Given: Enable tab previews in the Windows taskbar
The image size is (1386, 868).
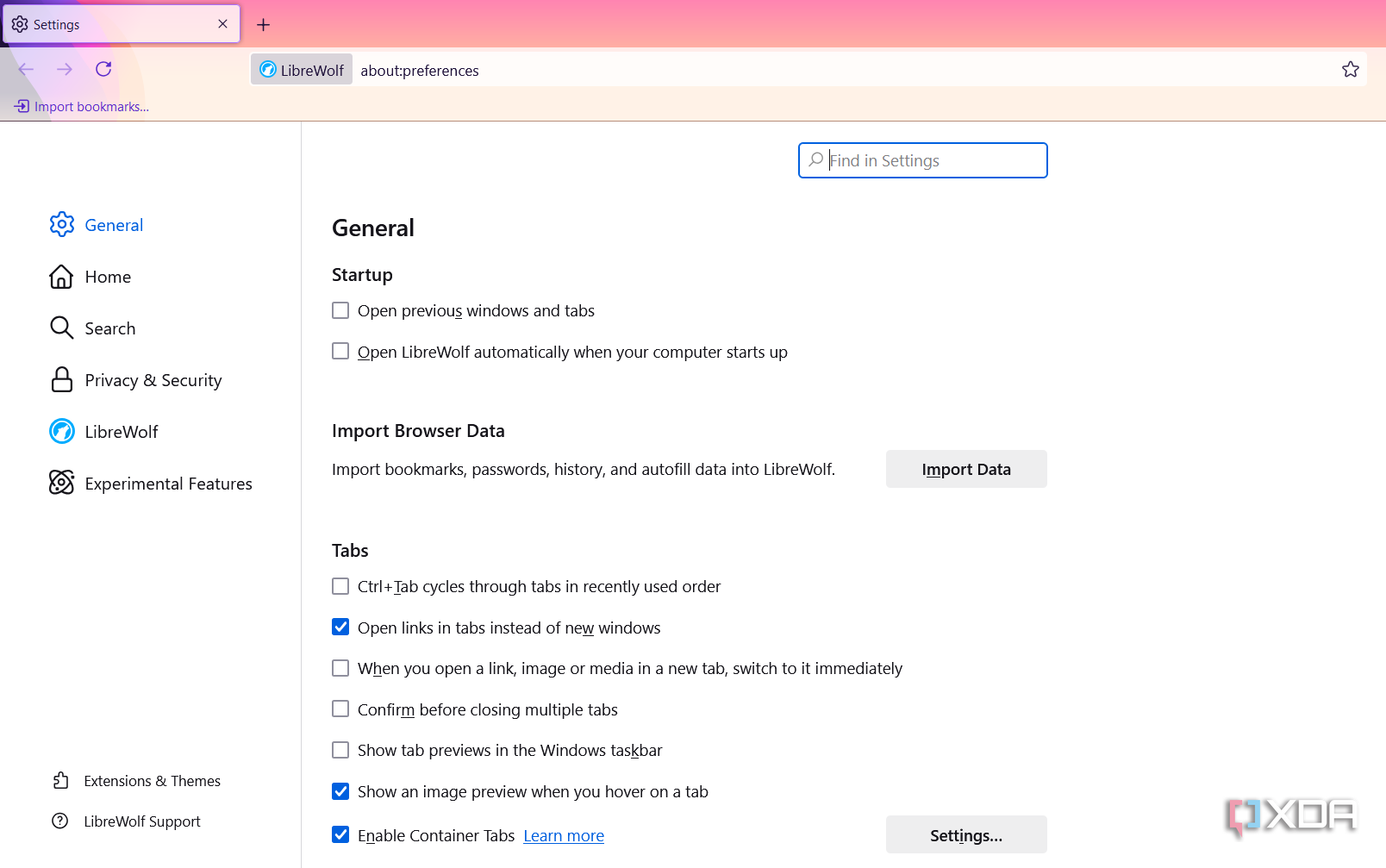Looking at the screenshot, I should click(x=340, y=750).
